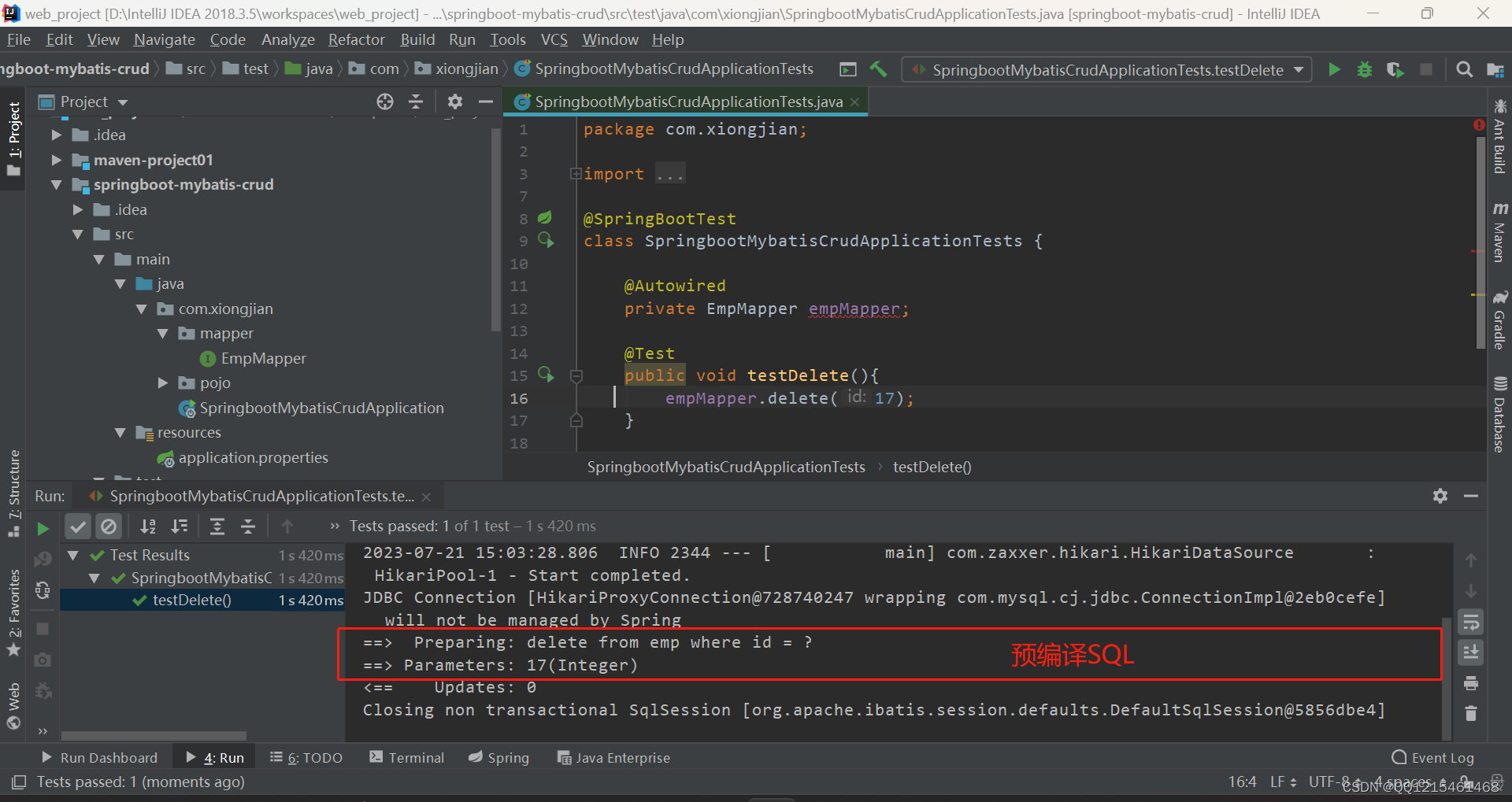Collapse the mapper package
The width and height of the screenshot is (1512, 802).
coord(163,334)
